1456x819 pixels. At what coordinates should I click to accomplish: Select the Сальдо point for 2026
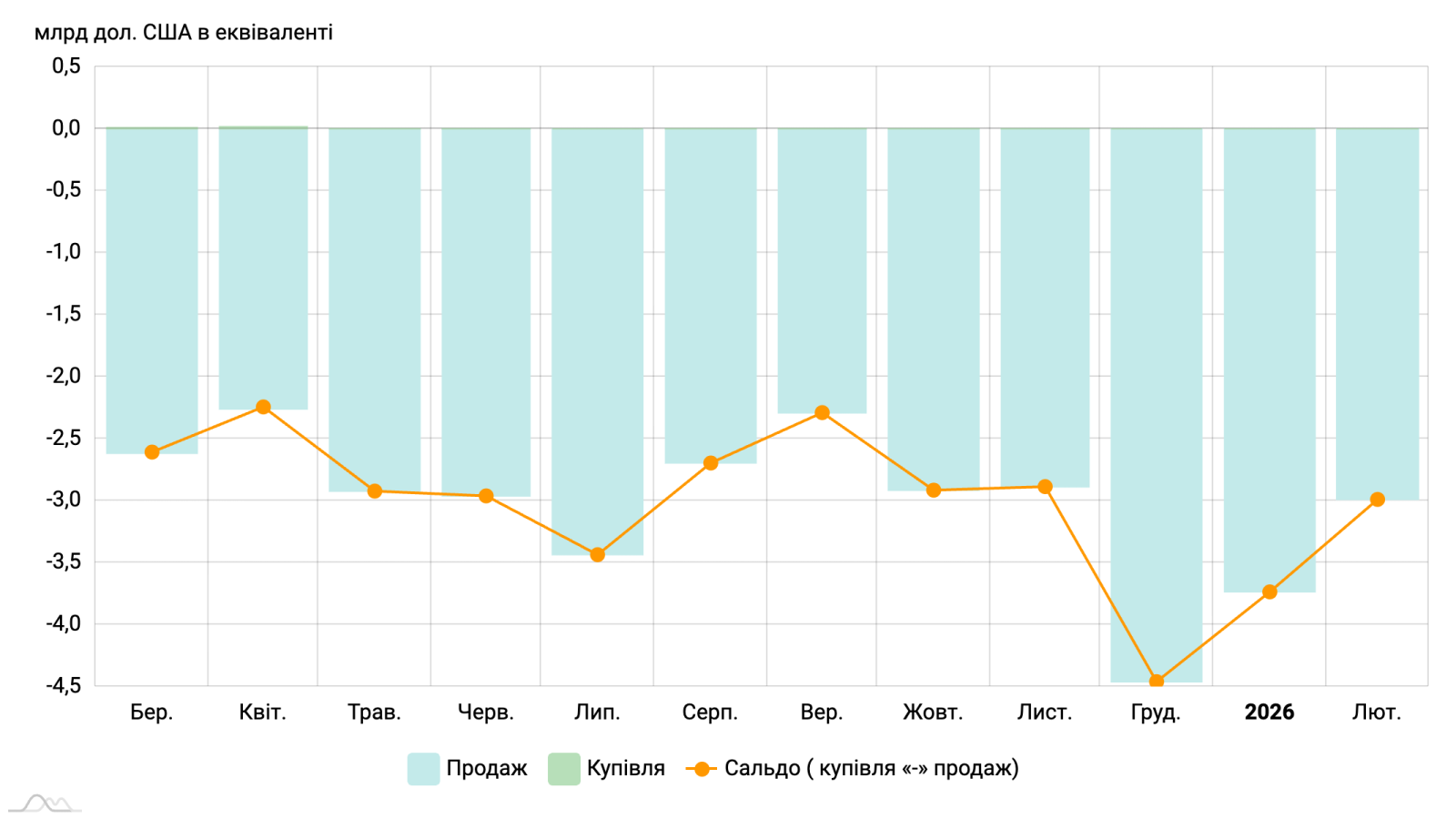(1269, 591)
